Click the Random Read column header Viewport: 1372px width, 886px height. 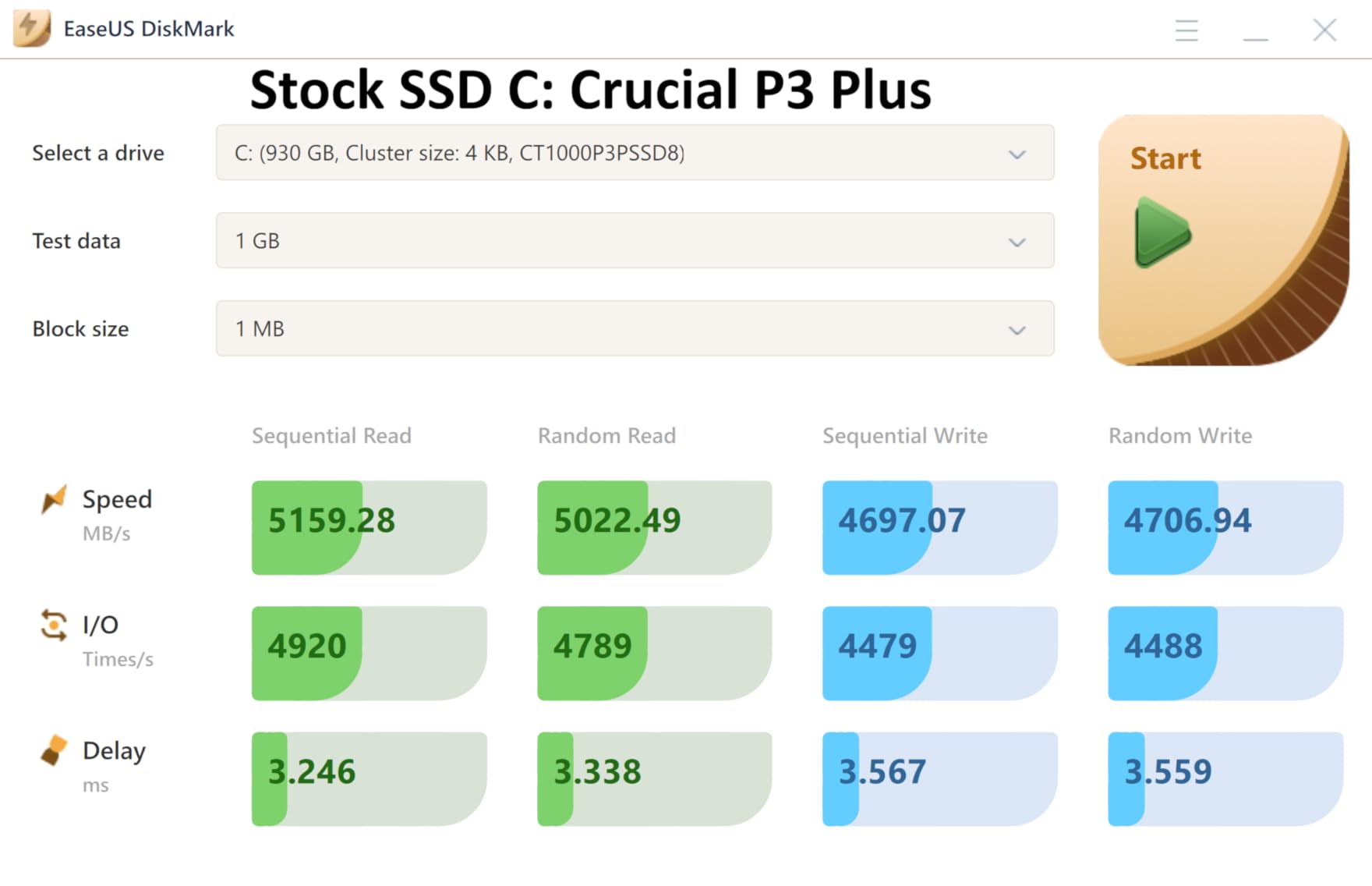pos(606,435)
